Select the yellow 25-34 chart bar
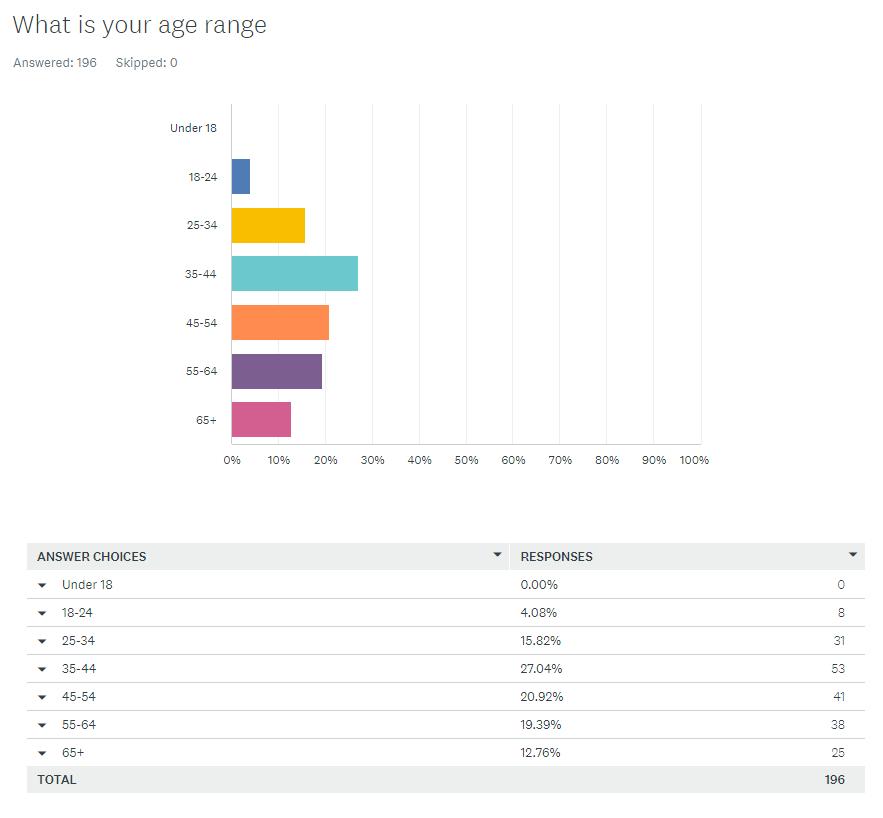Viewport: 883px width, 818px height. click(268, 225)
